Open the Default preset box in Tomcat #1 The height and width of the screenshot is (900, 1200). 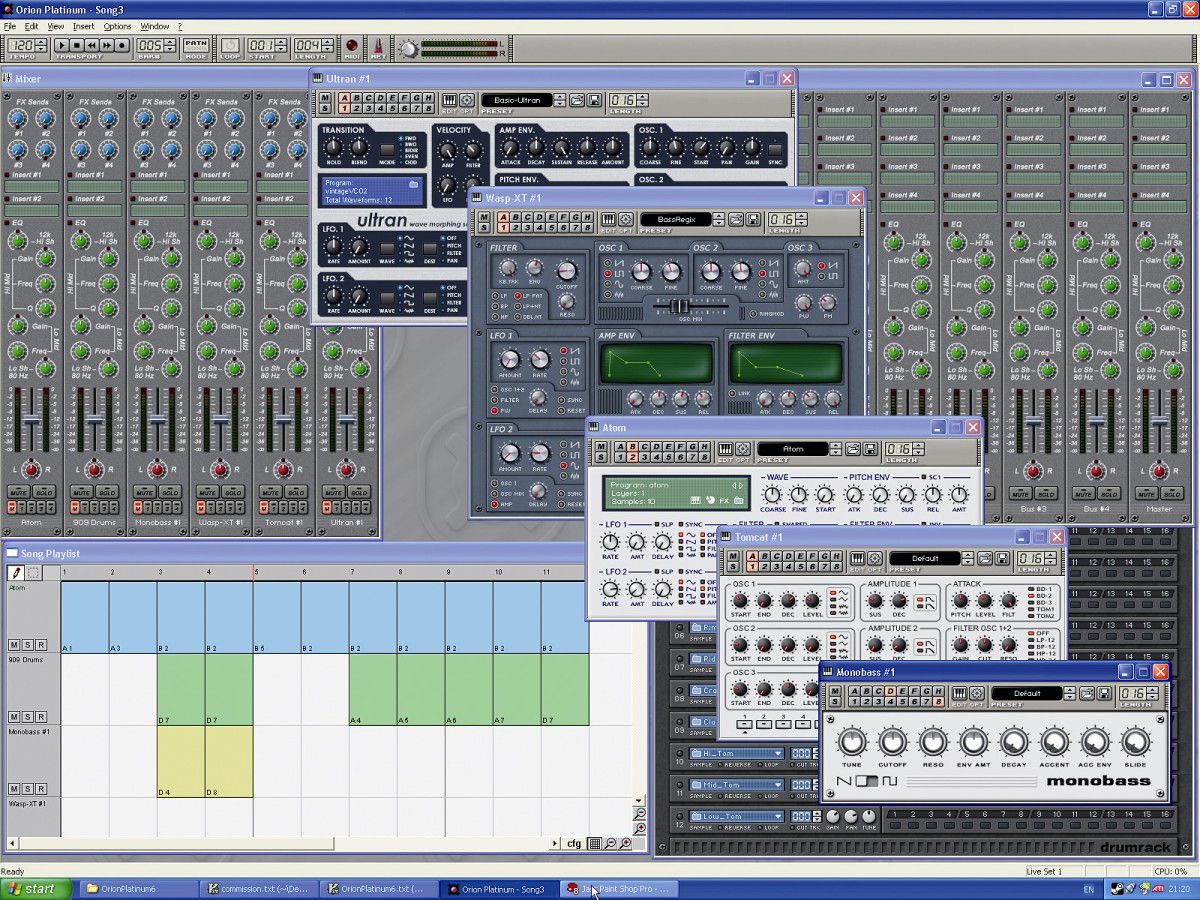click(x=925, y=558)
